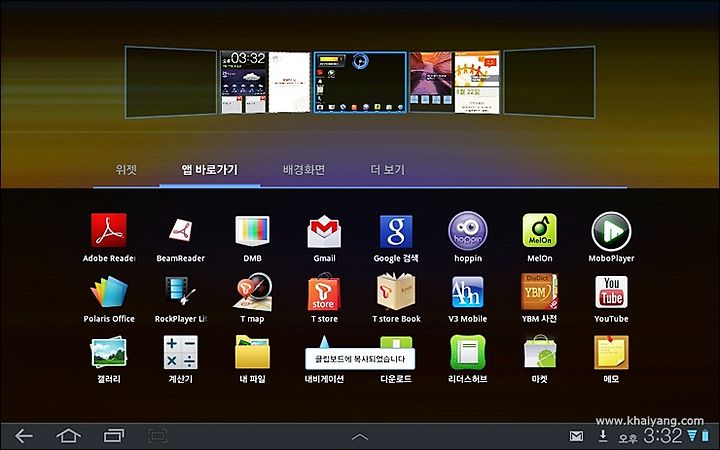Tap the battery status indicator
Image resolution: width=720 pixels, height=450 pixels.
click(705, 435)
